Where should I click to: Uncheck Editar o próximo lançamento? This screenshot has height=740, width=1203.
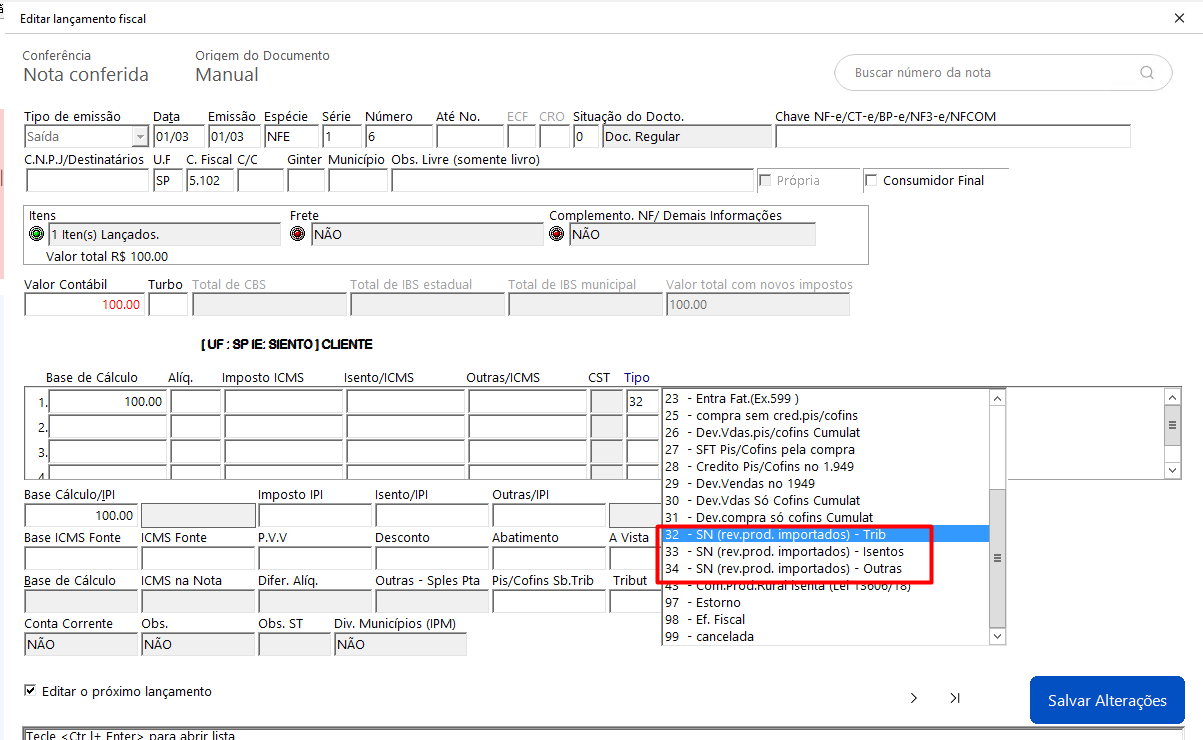(x=30, y=691)
